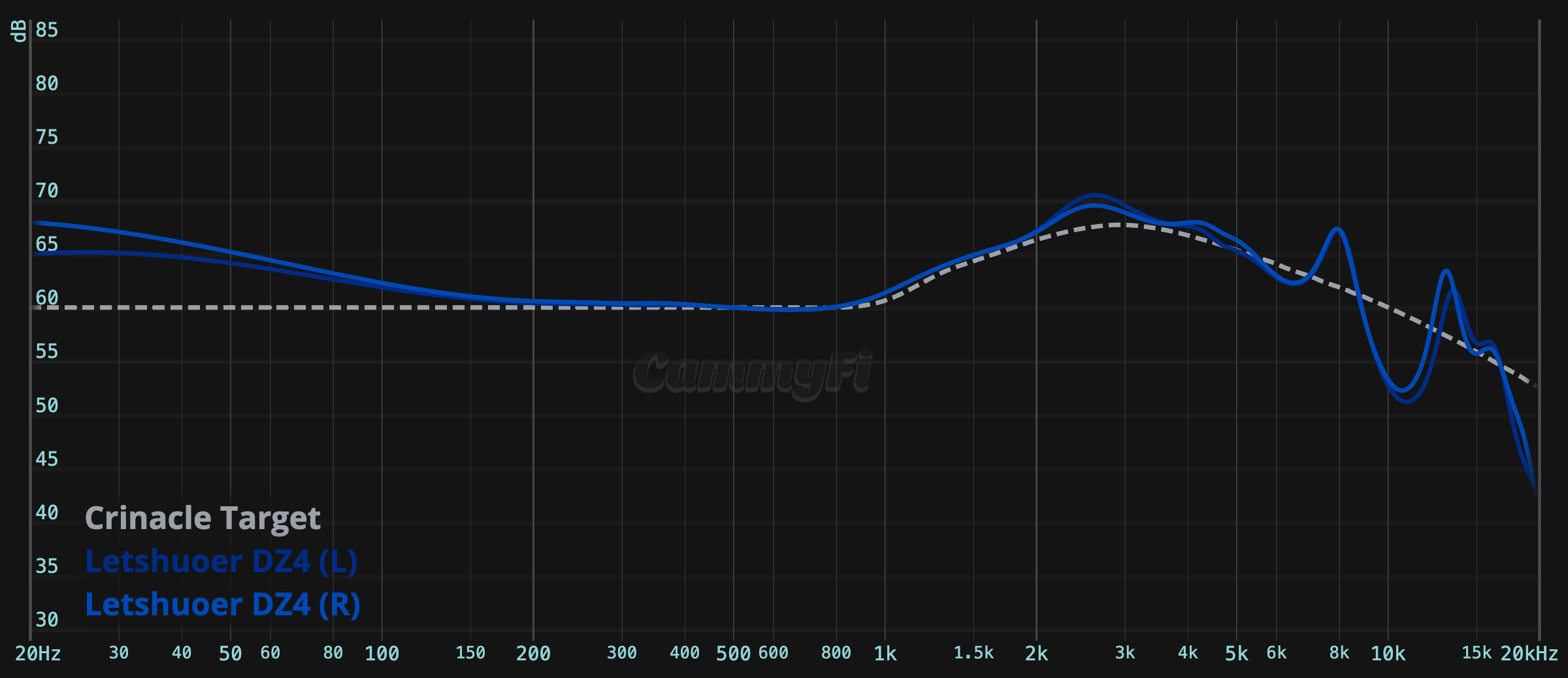Click the 30 dB axis label
The height and width of the screenshot is (678, 1568).
coord(46,619)
